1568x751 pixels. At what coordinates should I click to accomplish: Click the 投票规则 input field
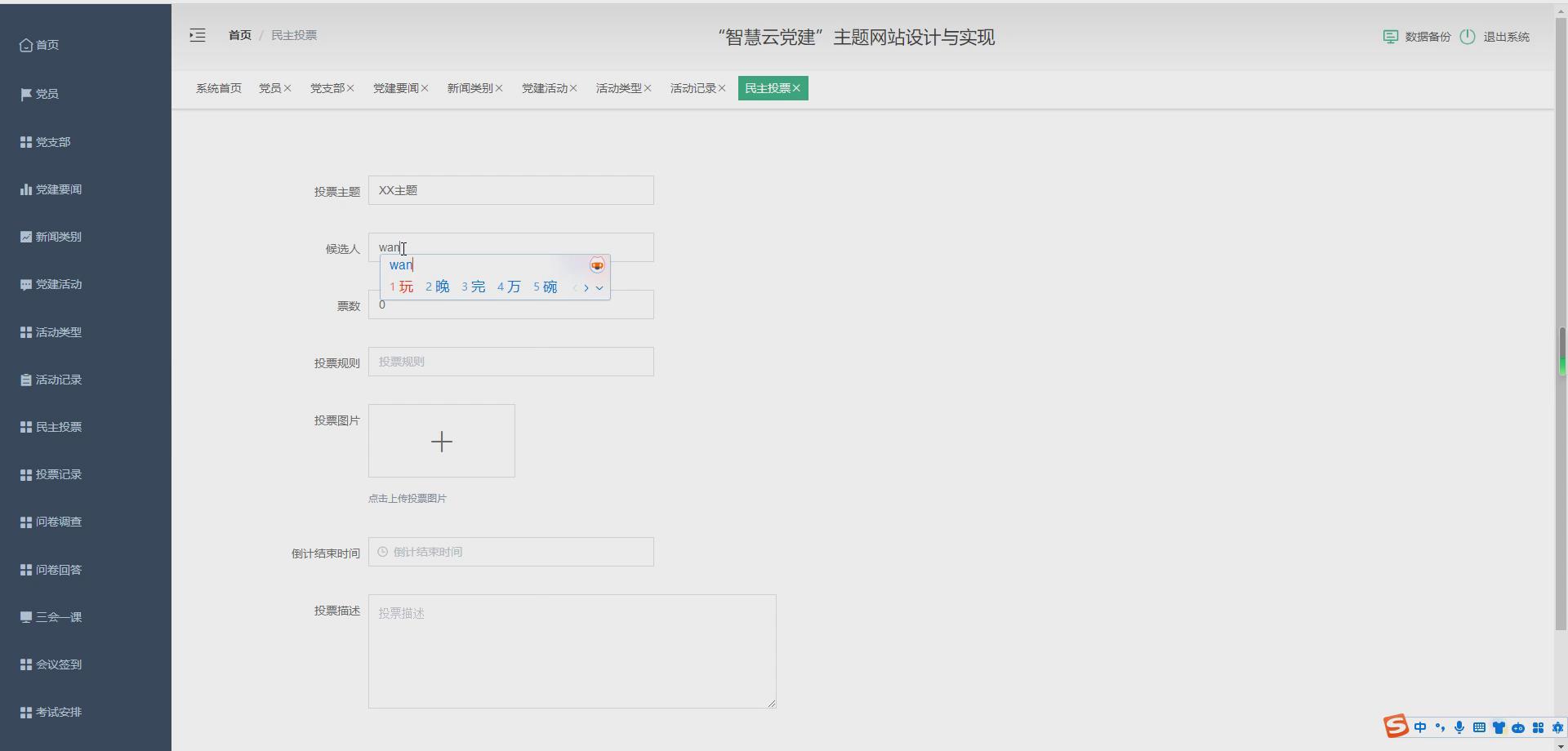coord(511,362)
